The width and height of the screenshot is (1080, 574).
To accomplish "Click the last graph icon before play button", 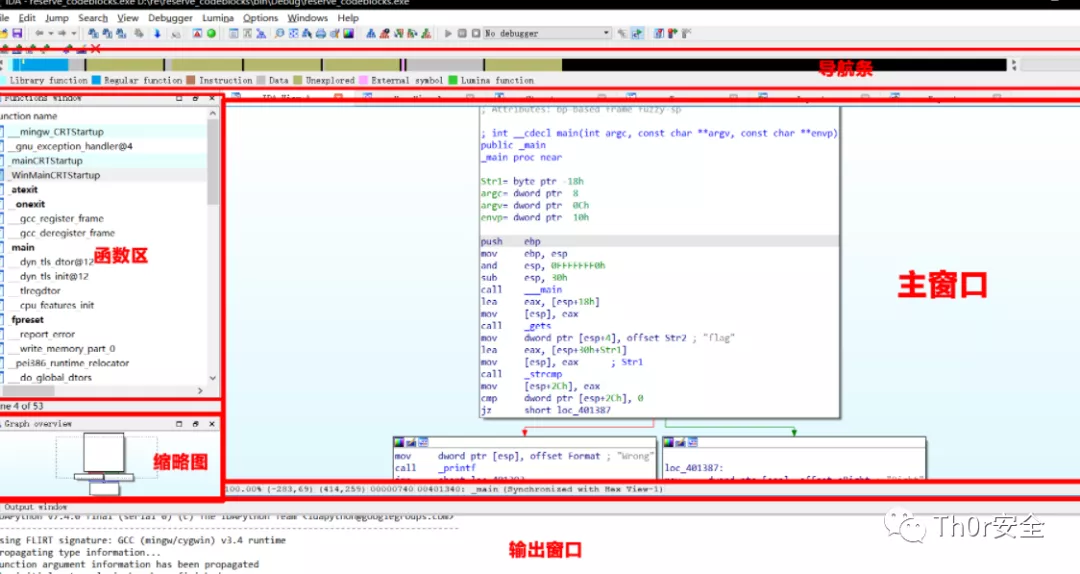I will click(x=426, y=33).
